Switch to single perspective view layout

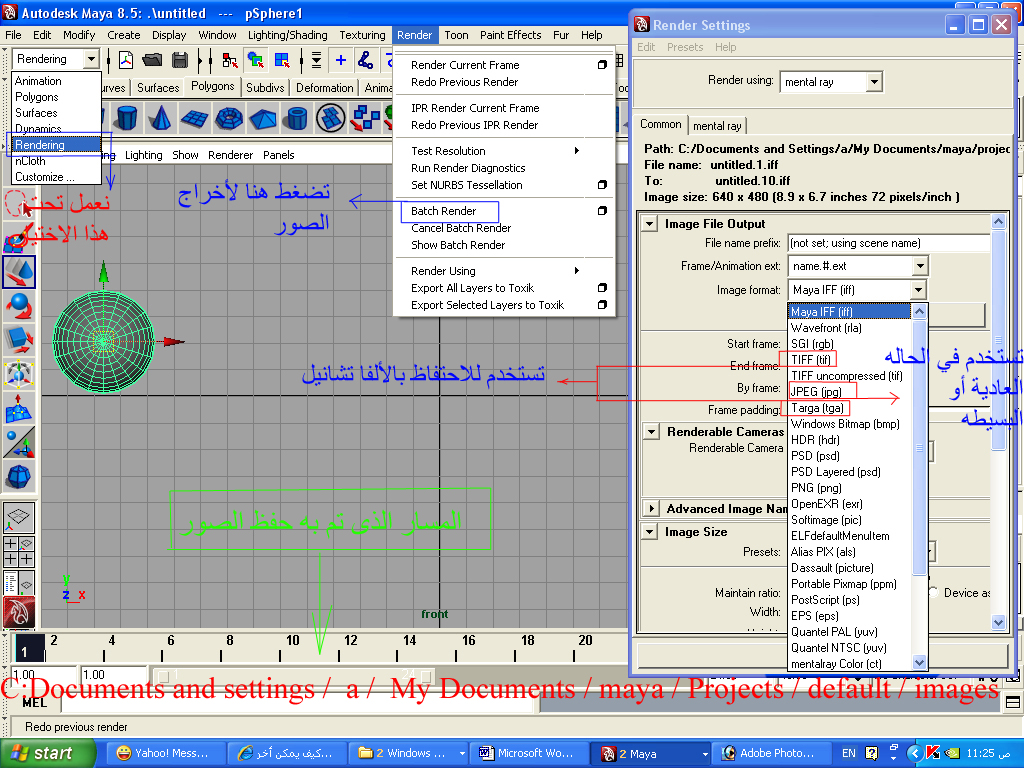pyautogui.click(x=19, y=518)
